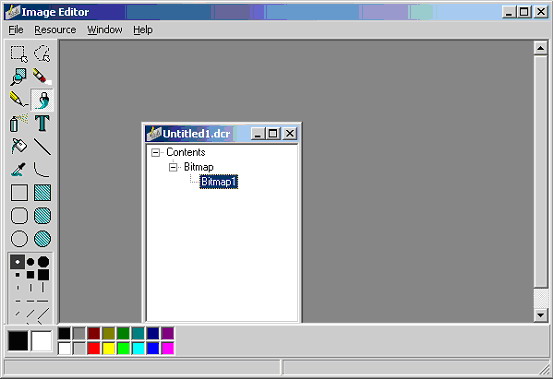
Task: Select the Lasso freeform selection tool
Action: point(42,54)
